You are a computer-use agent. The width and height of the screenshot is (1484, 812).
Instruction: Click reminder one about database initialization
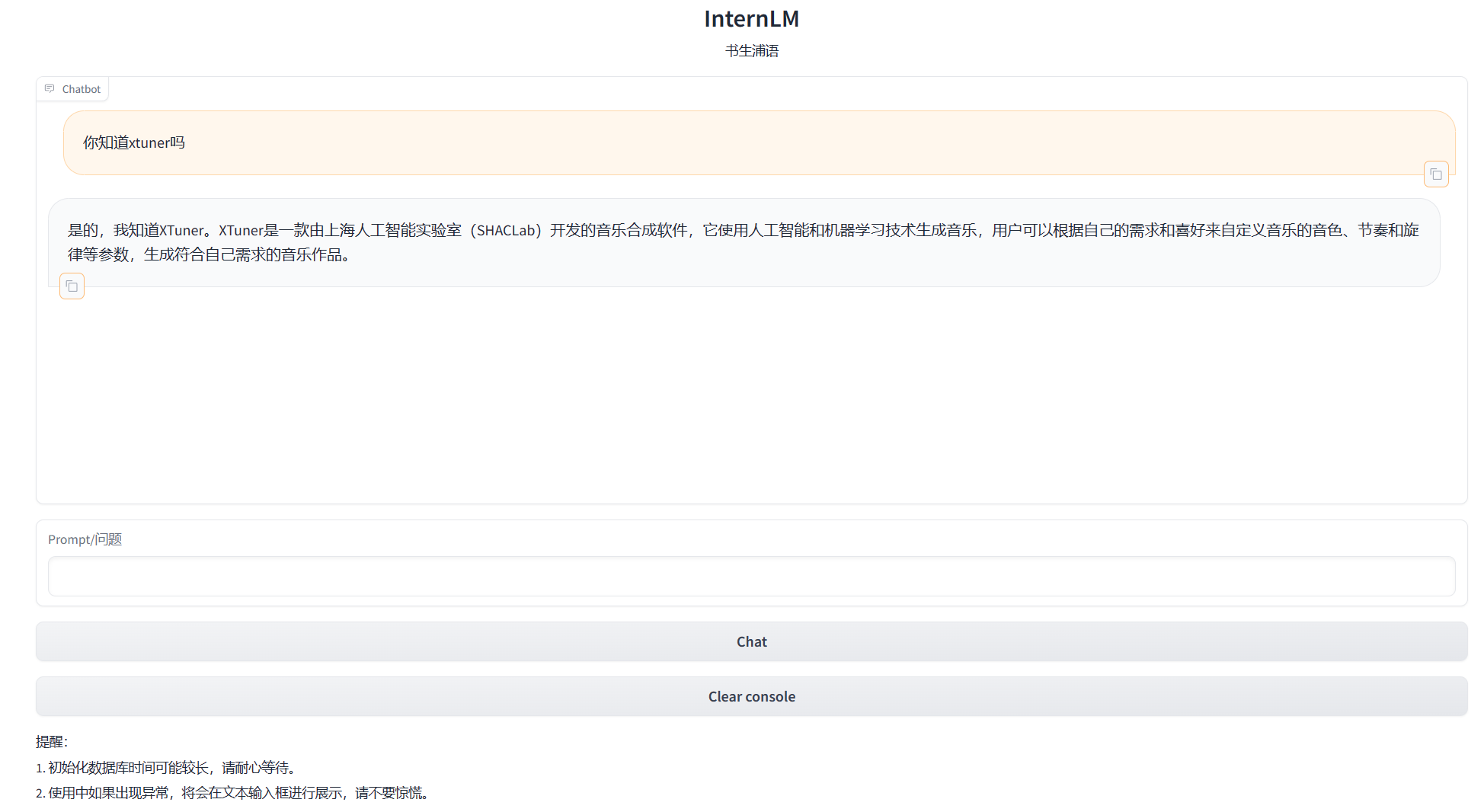coord(165,767)
